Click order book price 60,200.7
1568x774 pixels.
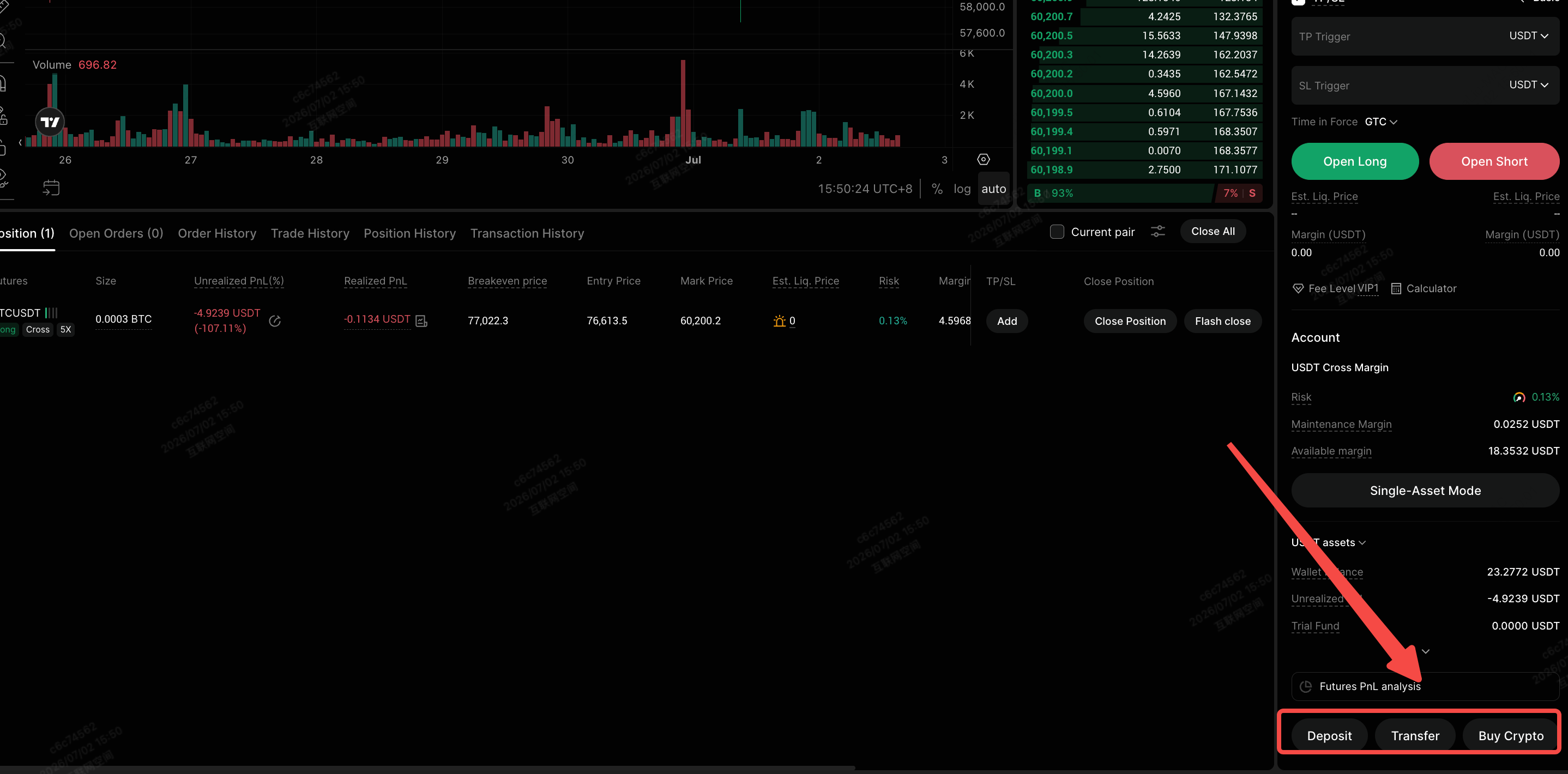tap(1051, 16)
